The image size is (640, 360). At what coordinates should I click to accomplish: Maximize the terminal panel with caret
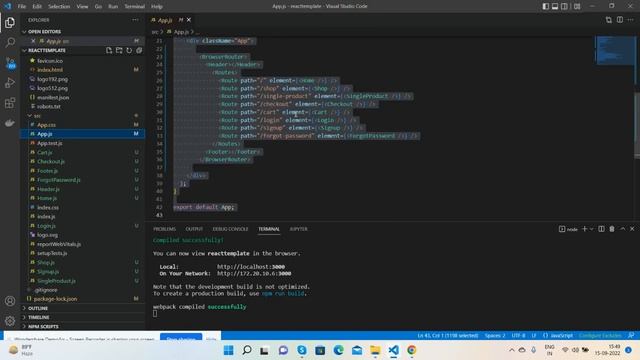[622, 229]
